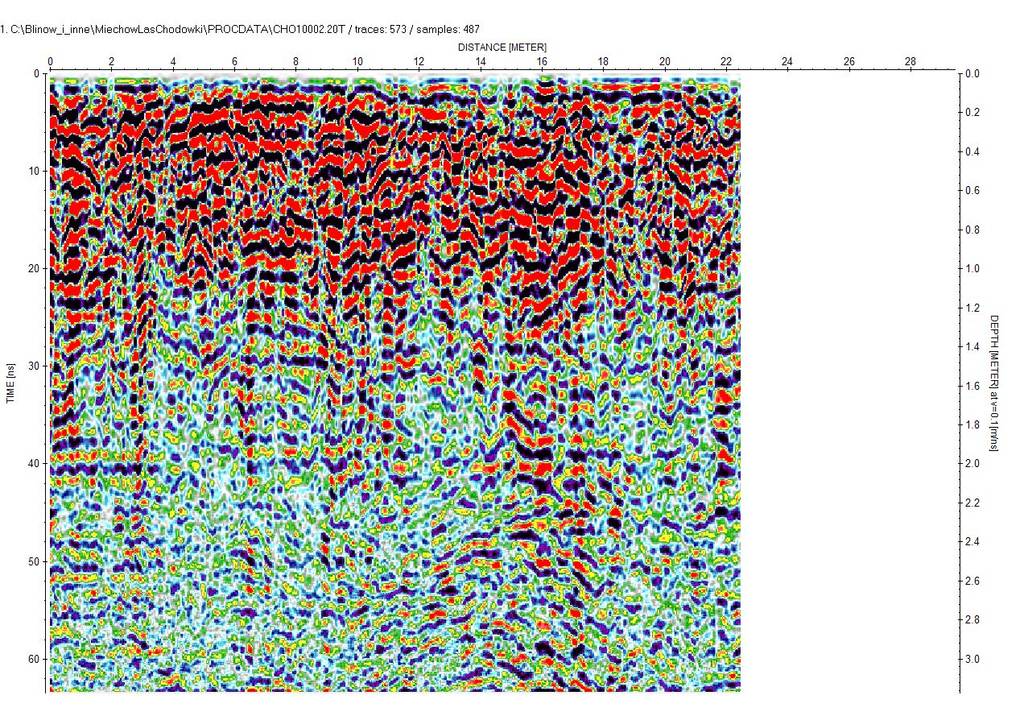Click the 30 tick on time axis
Viewport: 1024px width, 712px height.
[34, 366]
